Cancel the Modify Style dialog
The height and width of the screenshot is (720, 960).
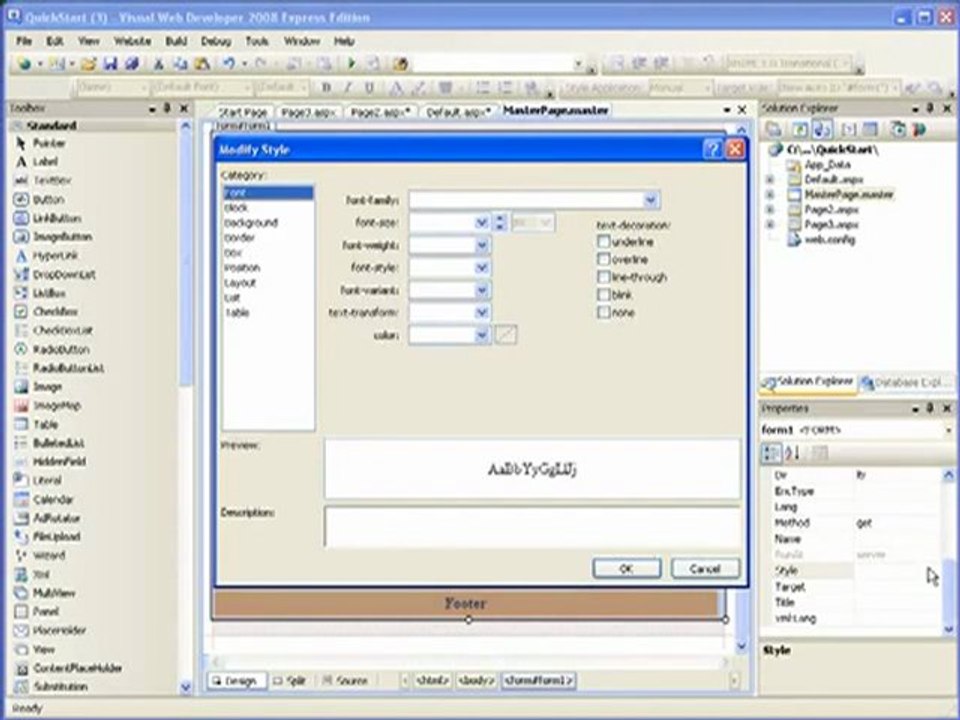point(705,568)
